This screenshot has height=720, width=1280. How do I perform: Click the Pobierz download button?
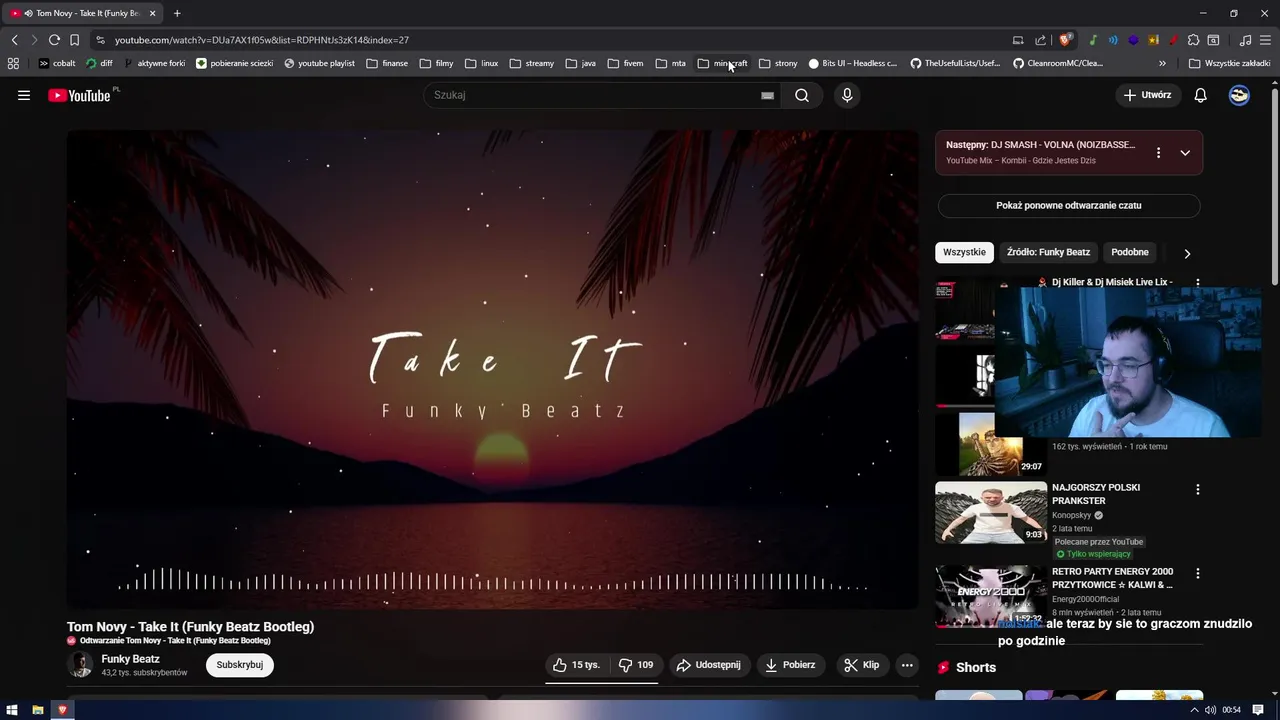coord(790,665)
